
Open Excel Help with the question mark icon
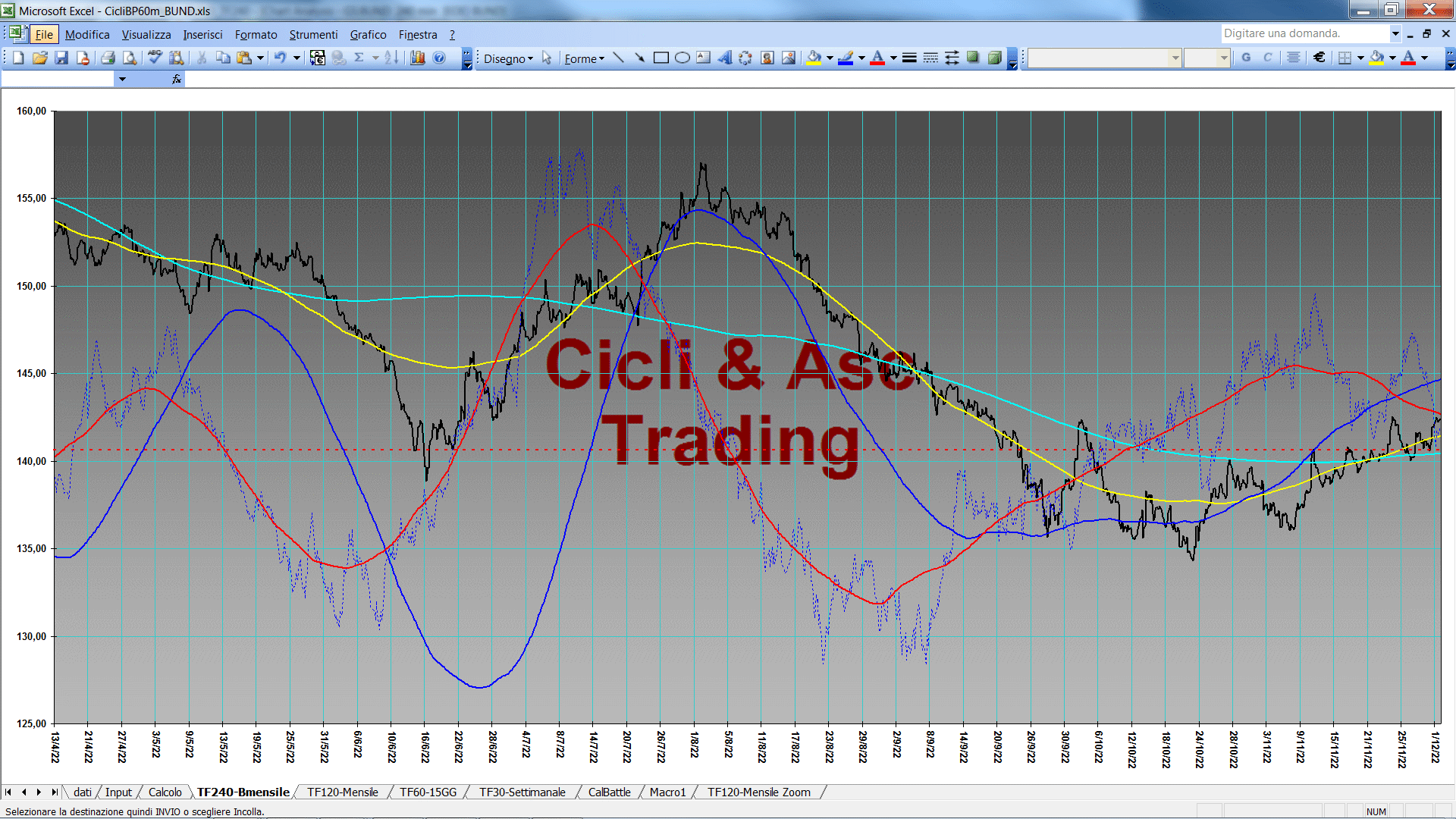(439, 58)
